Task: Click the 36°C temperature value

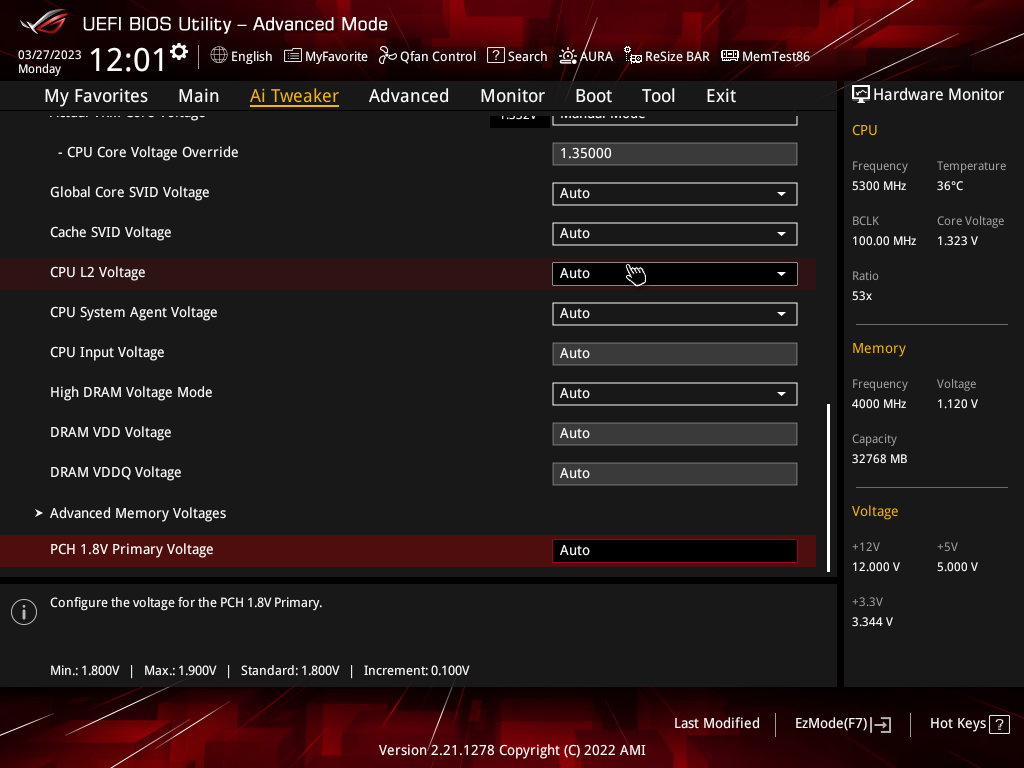Action: pyautogui.click(x=950, y=186)
